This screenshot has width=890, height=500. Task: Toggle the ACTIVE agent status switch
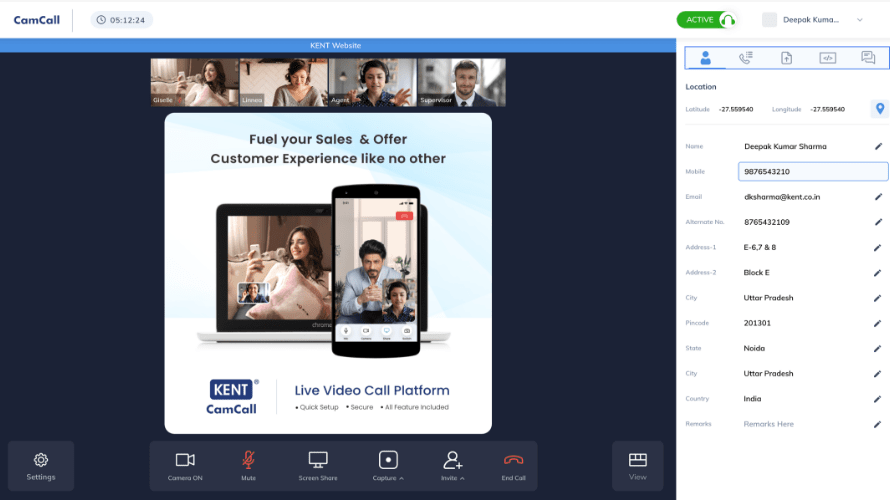[707, 20]
